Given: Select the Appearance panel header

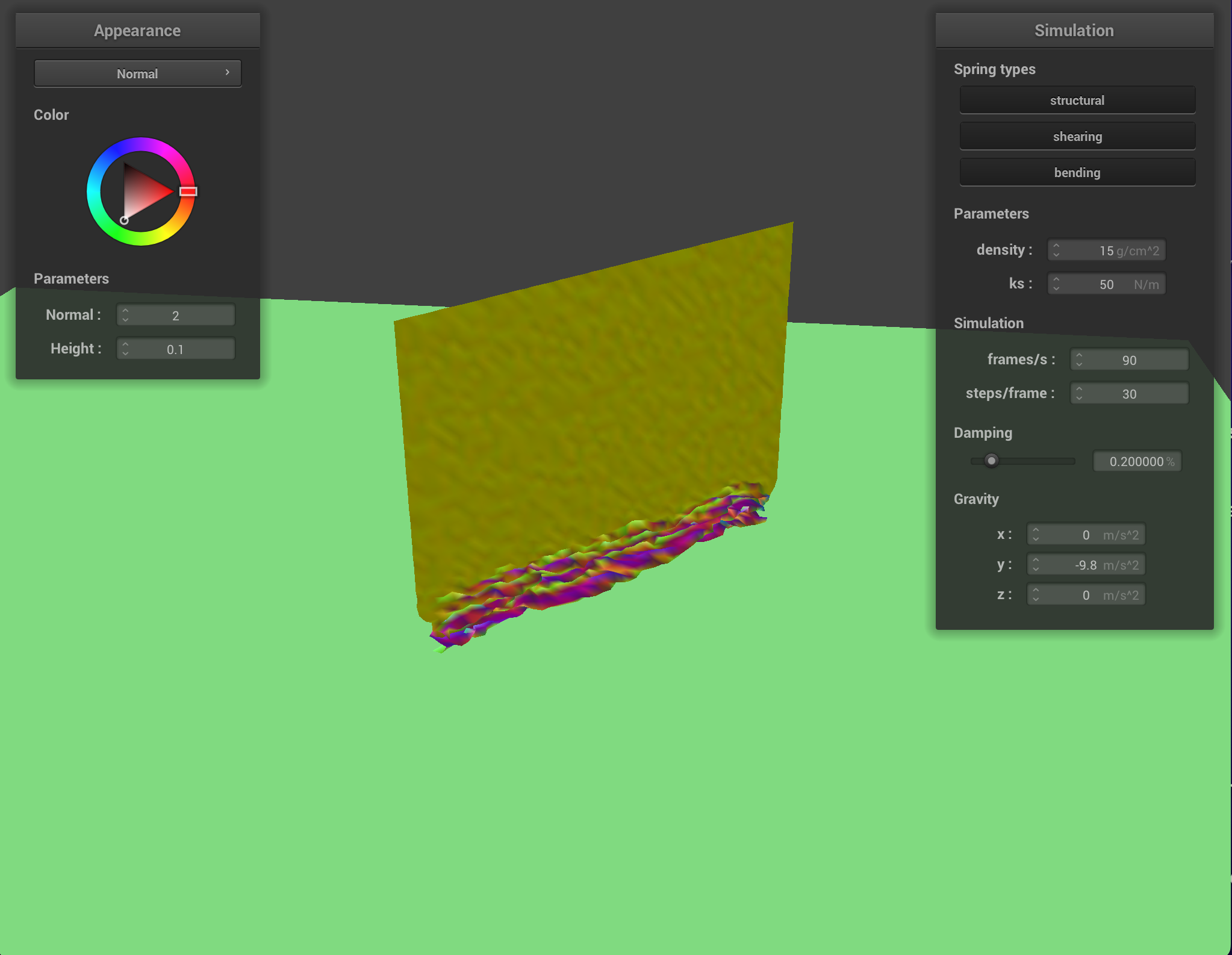Looking at the screenshot, I should coord(137,30).
